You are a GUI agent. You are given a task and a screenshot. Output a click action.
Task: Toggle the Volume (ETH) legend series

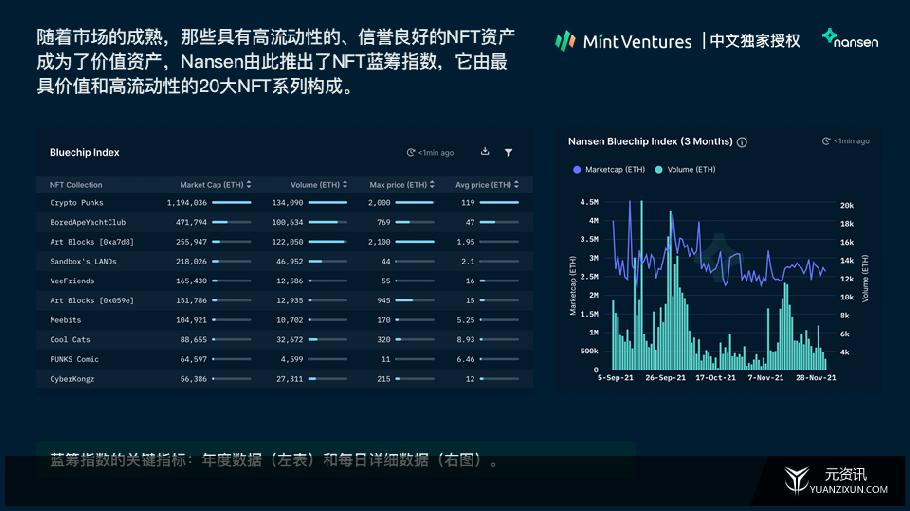(x=685, y=170)
